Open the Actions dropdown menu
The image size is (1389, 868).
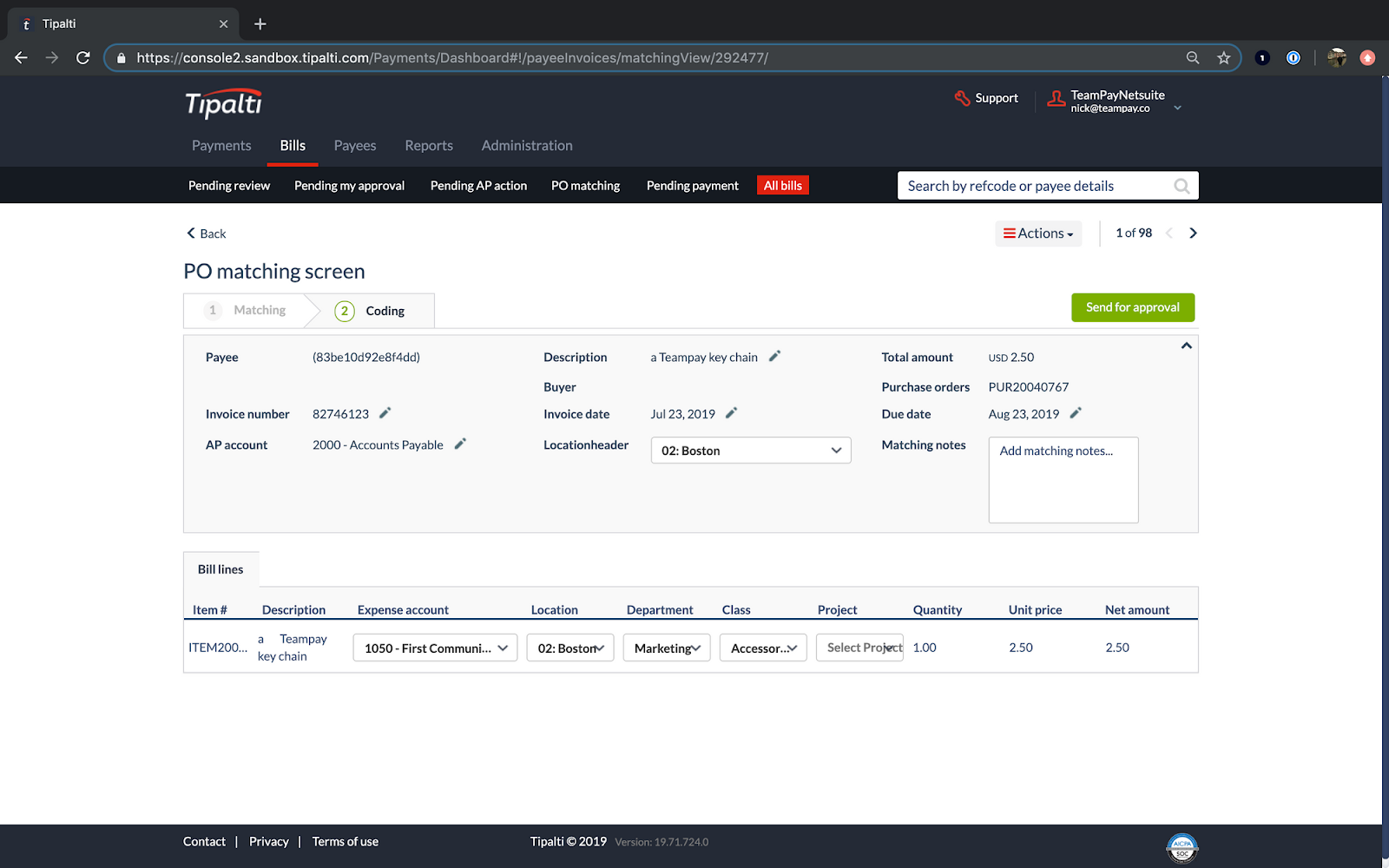pos(1038,233)
